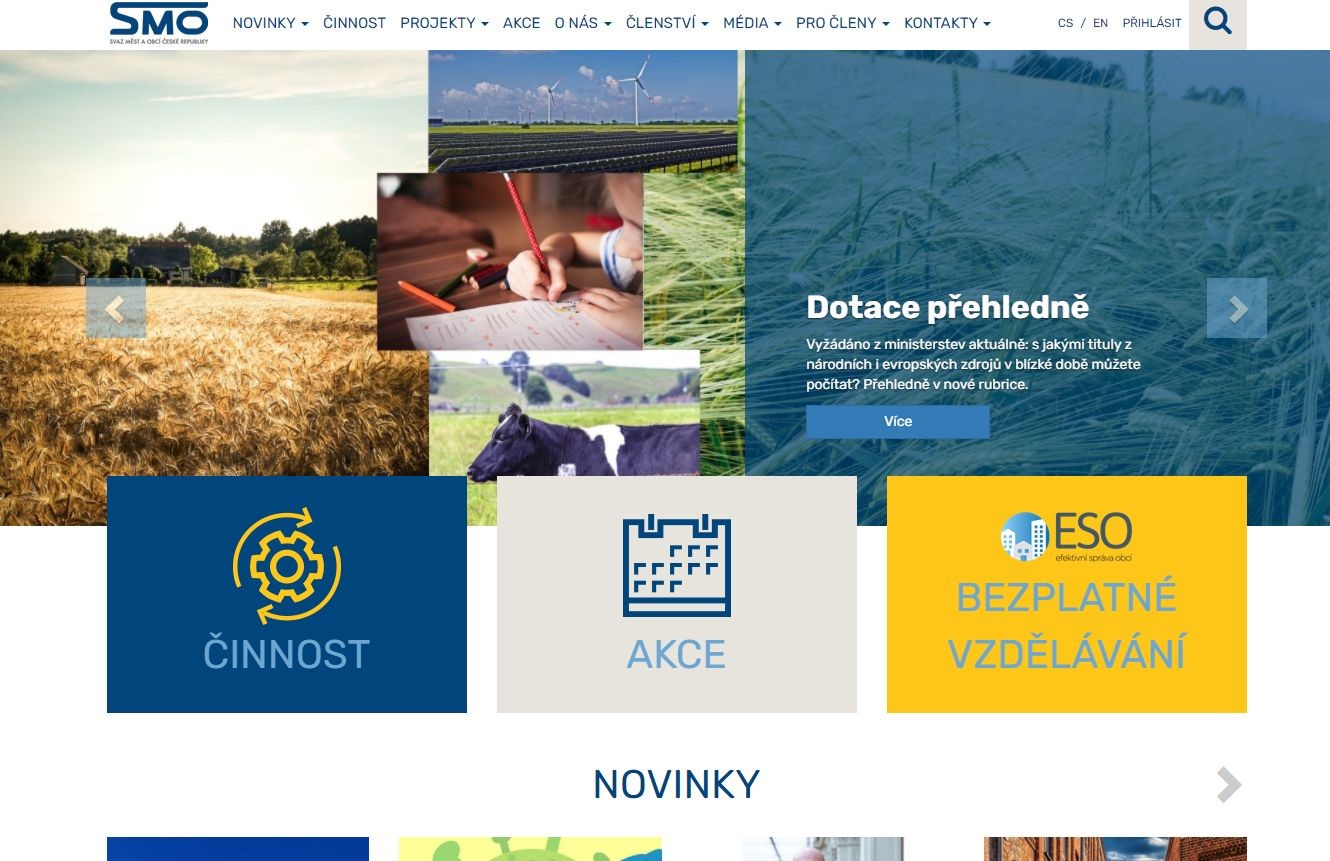Open the Členství dropdown menu
The image size is (1330, 861).
click(667, 23)
